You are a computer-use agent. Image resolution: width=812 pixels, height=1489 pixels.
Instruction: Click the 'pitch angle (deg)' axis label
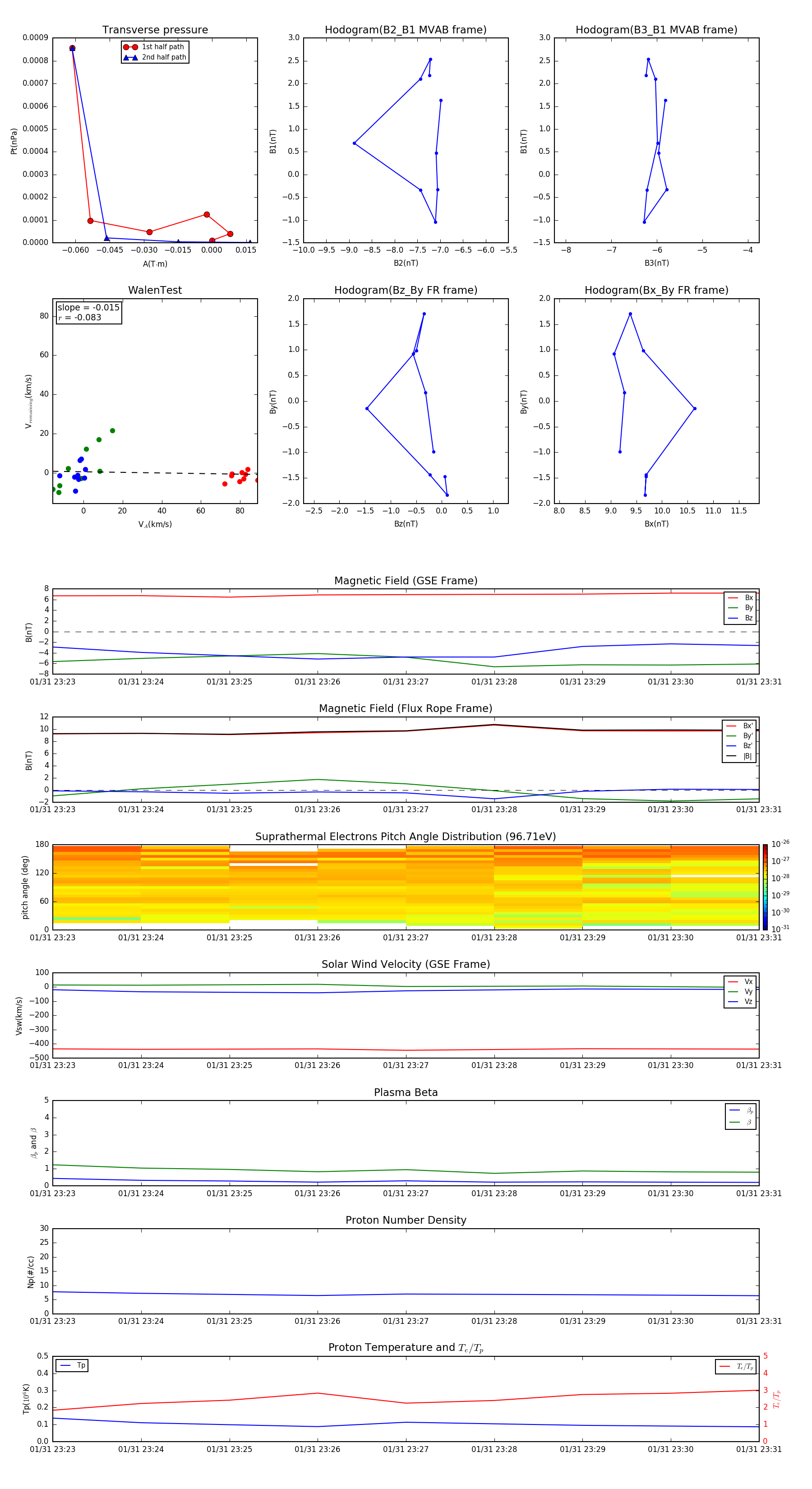point(25,887)
